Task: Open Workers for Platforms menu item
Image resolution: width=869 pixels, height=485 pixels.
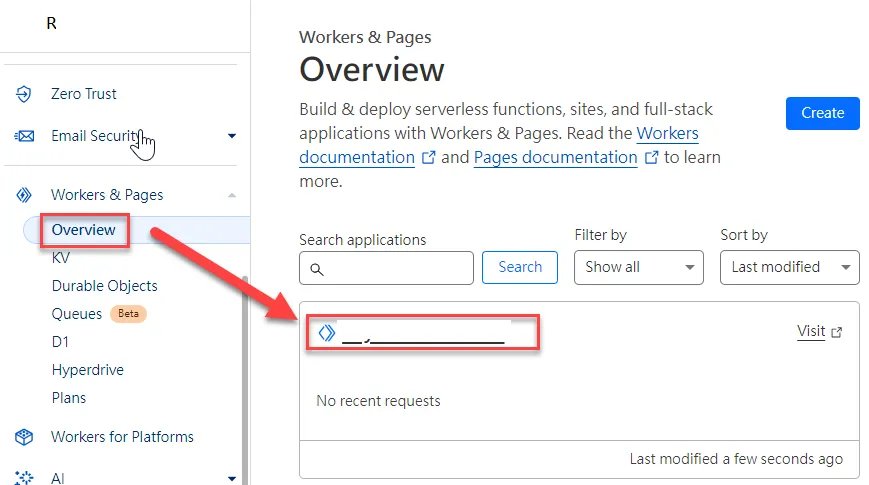Action: point(122,437)
